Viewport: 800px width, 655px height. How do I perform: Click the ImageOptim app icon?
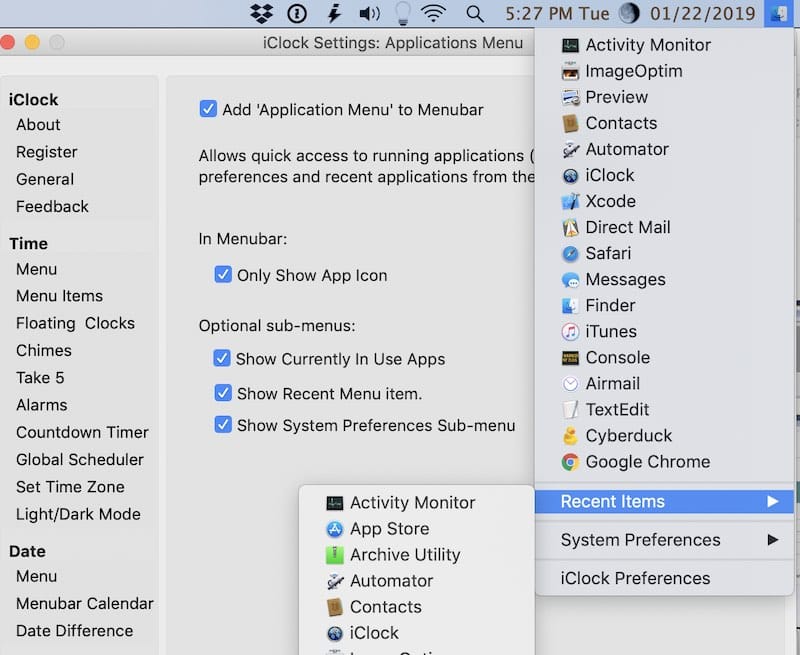pyautogui.click(x=570, y=71)
